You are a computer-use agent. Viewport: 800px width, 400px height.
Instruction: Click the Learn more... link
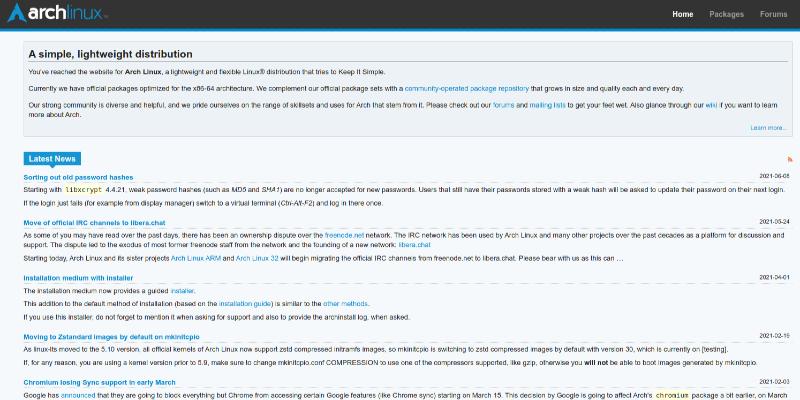pos(768,128)
